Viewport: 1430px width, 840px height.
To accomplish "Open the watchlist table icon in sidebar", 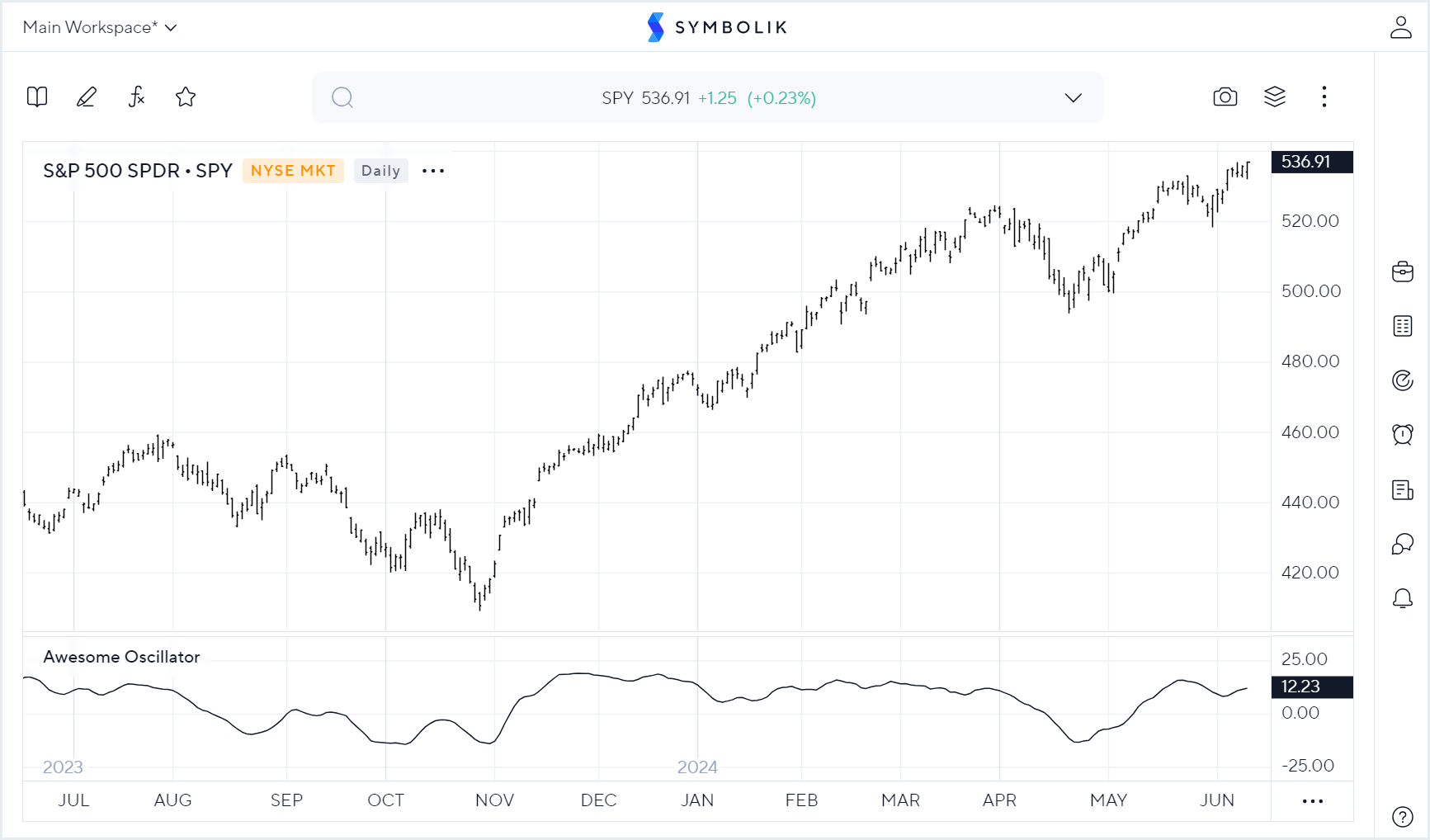I will click(x=1403, y=326).
